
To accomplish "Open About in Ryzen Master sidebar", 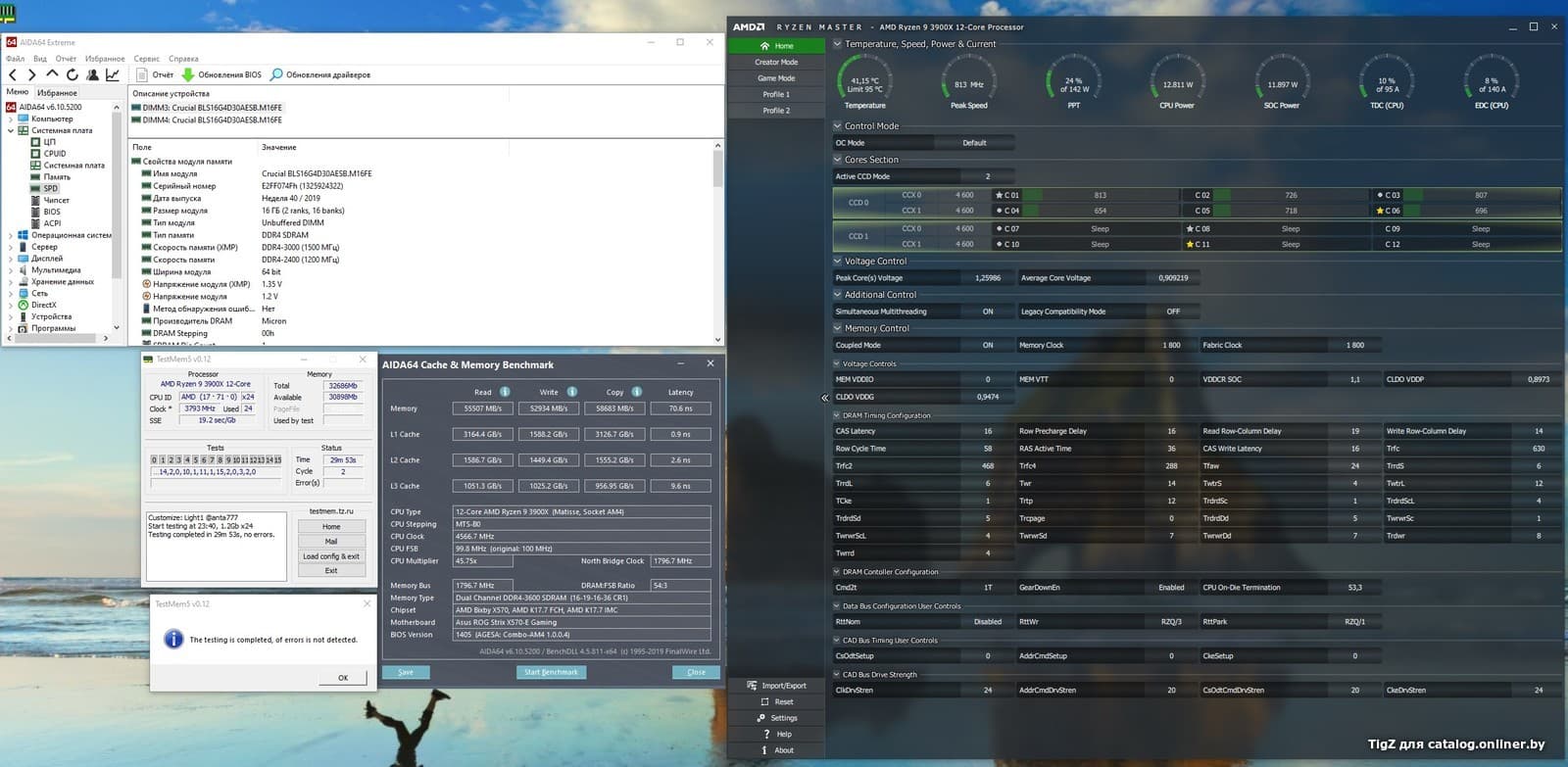I will pyautogui.click(x=776, y=750).
